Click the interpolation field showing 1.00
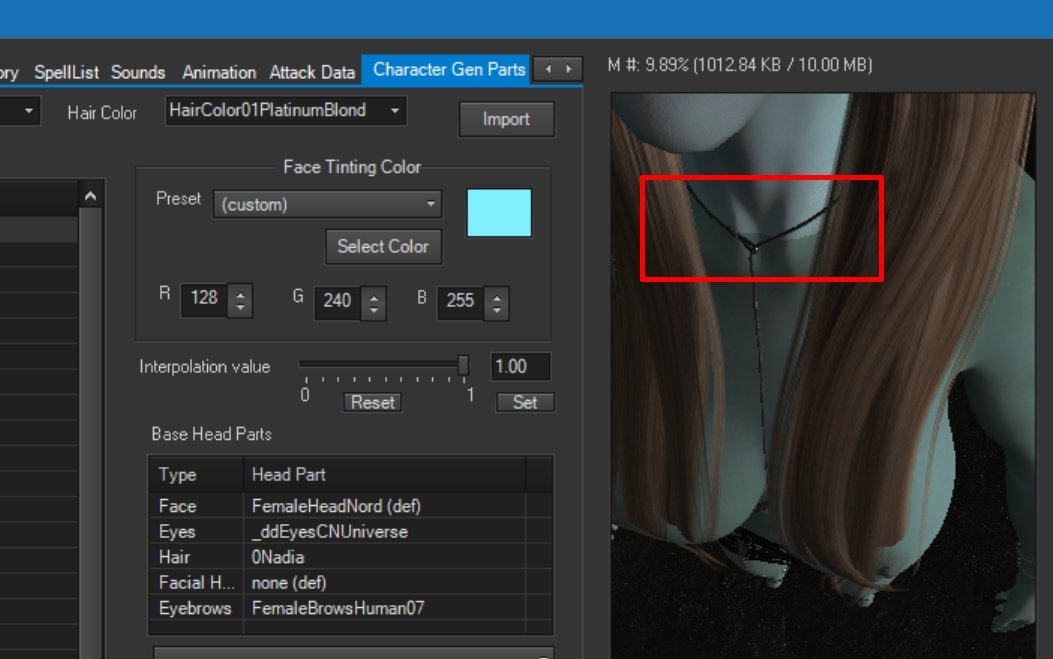 coord(520,367)
